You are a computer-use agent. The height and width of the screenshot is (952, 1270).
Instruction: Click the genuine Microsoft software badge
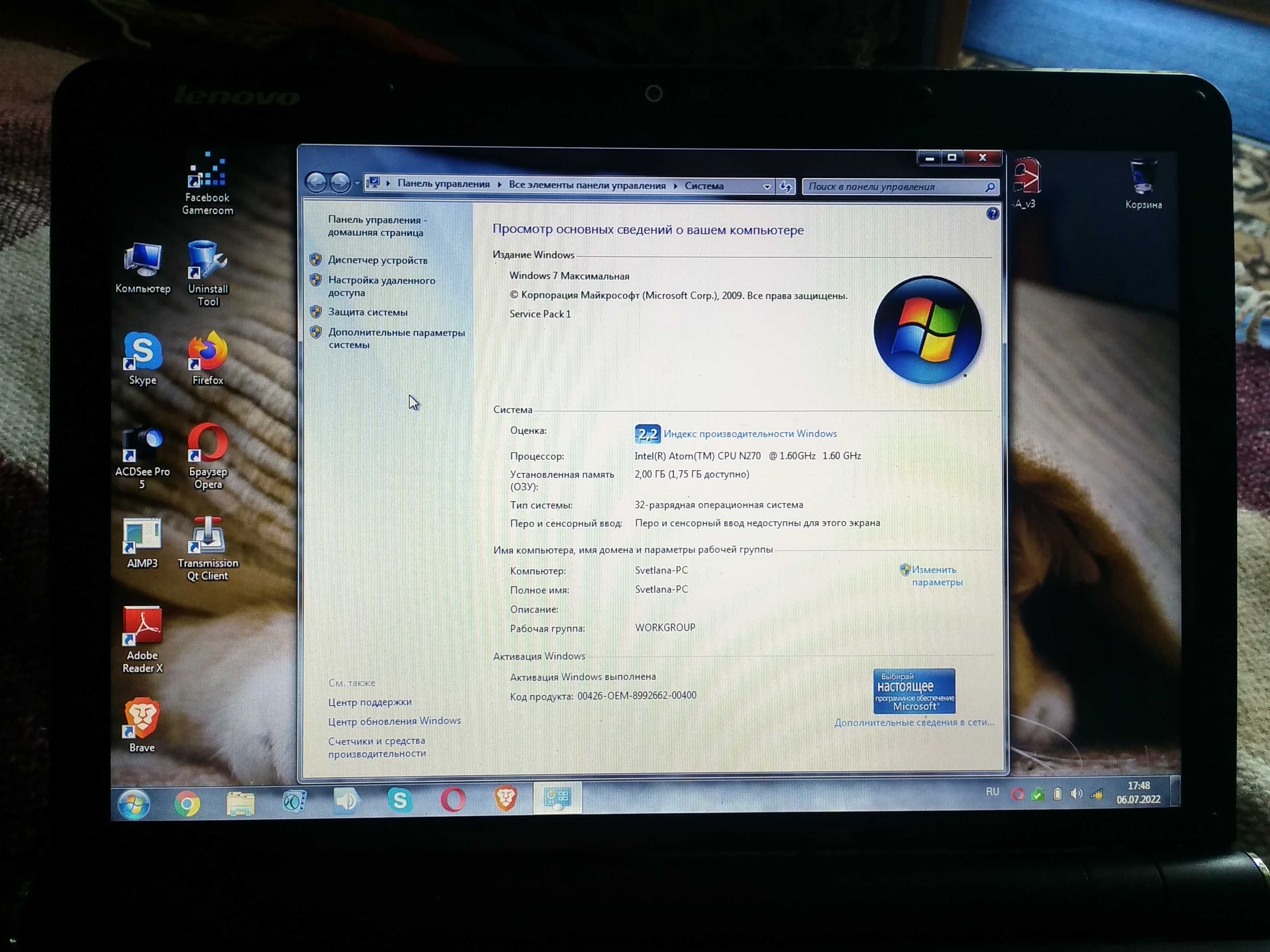click(x=914, y=691)
